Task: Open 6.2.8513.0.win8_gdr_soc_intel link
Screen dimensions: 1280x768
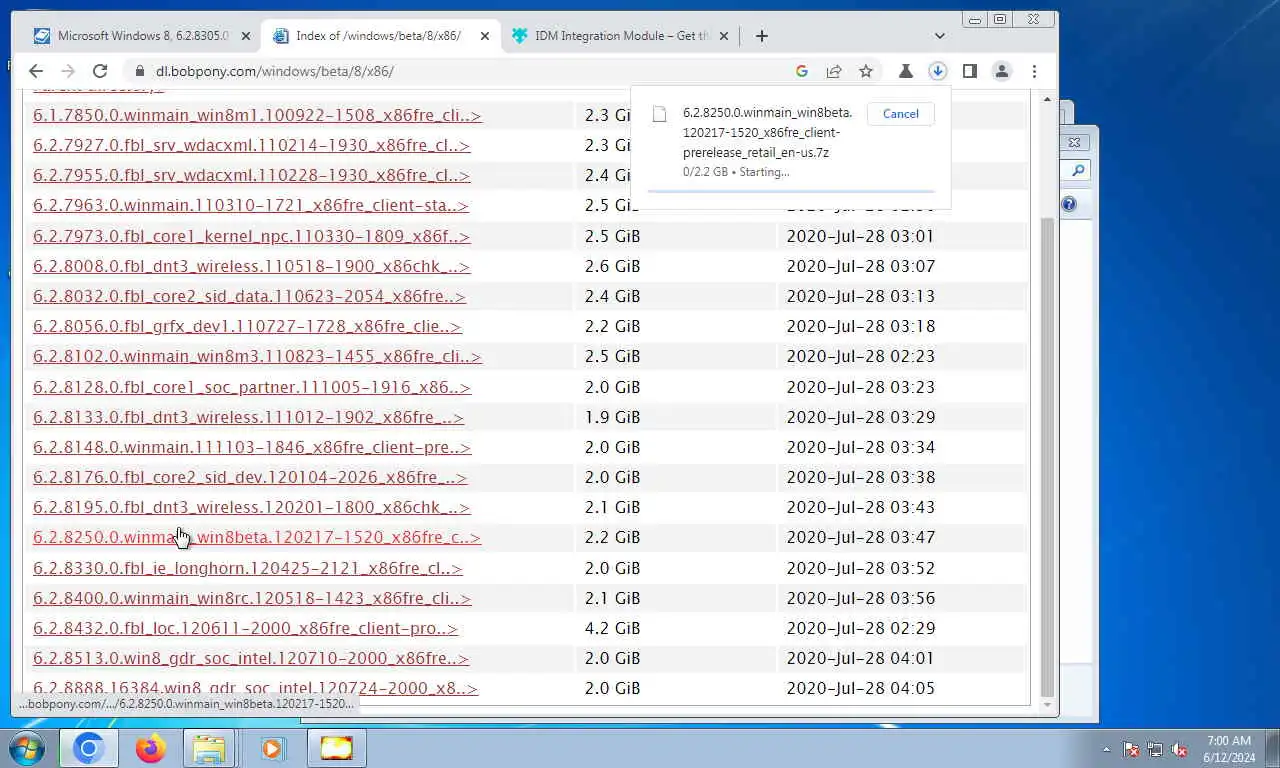Action: coord(251,658)
